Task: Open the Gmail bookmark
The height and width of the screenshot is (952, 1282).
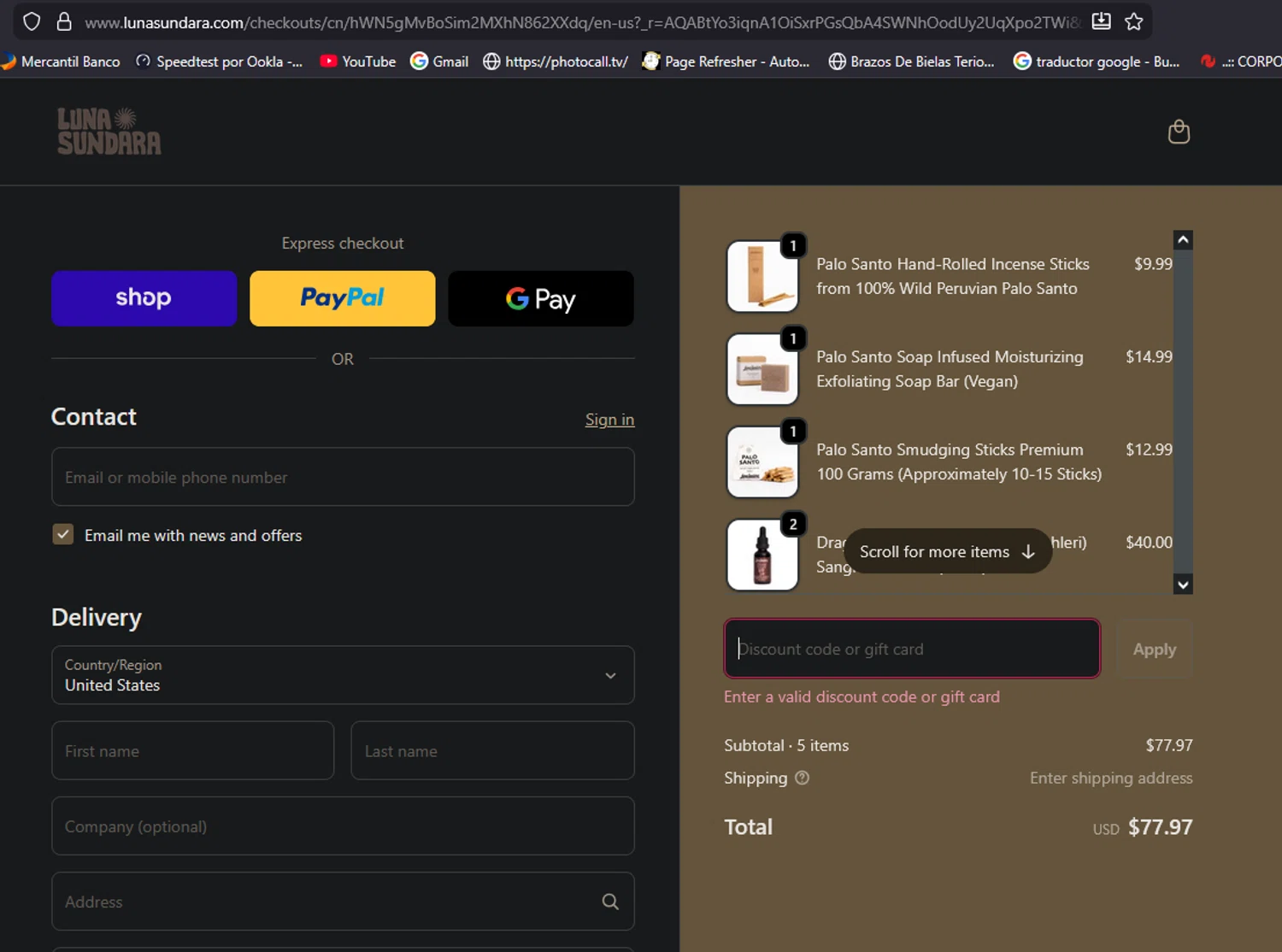Action: pos(439,62)
